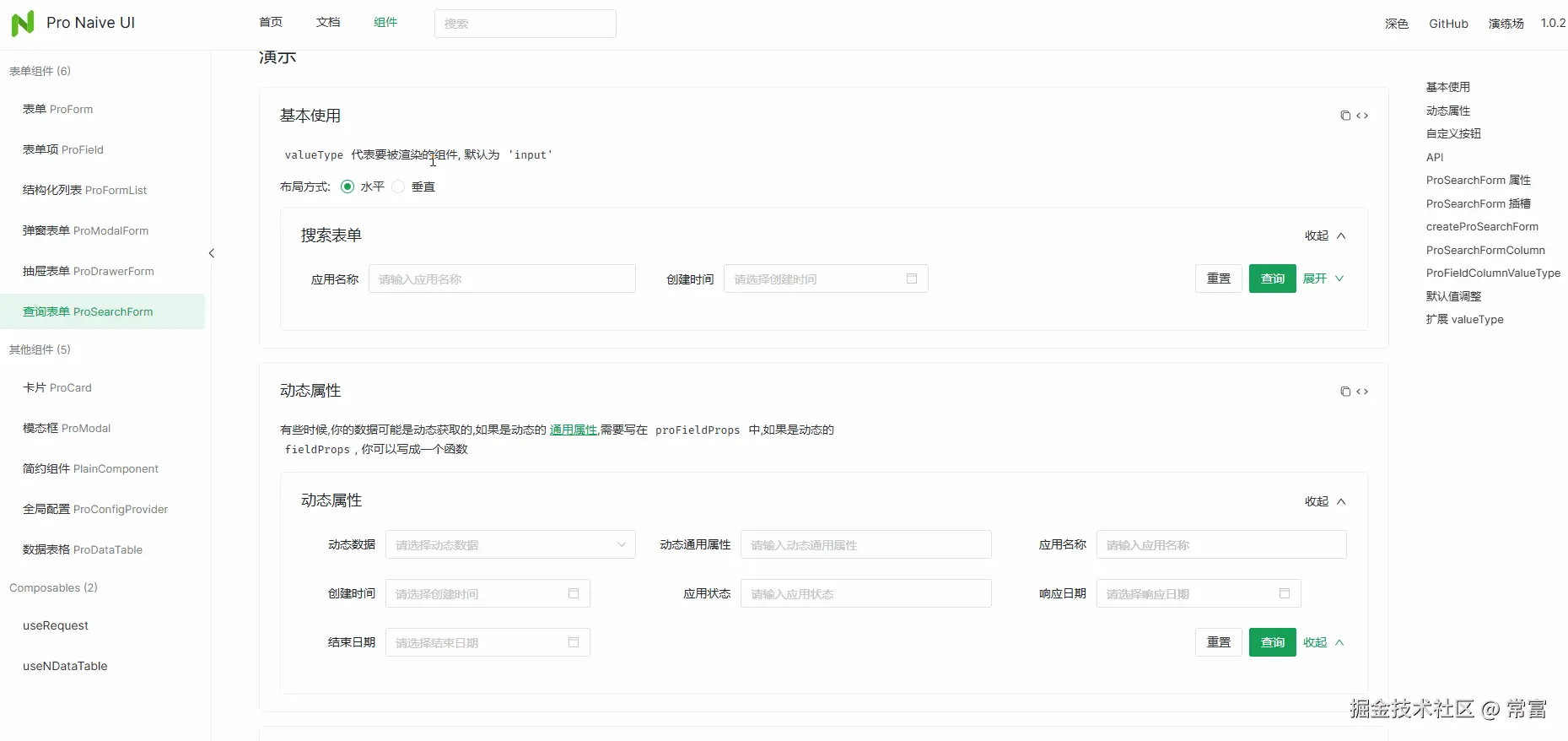Follow the 通用属性 hyperlink
The width and height of the screenshot is (1568, 741).
pos(574,430)
